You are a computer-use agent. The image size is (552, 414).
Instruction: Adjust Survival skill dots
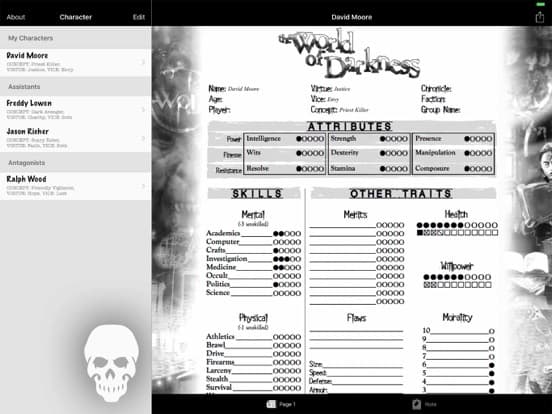point(287,388)
